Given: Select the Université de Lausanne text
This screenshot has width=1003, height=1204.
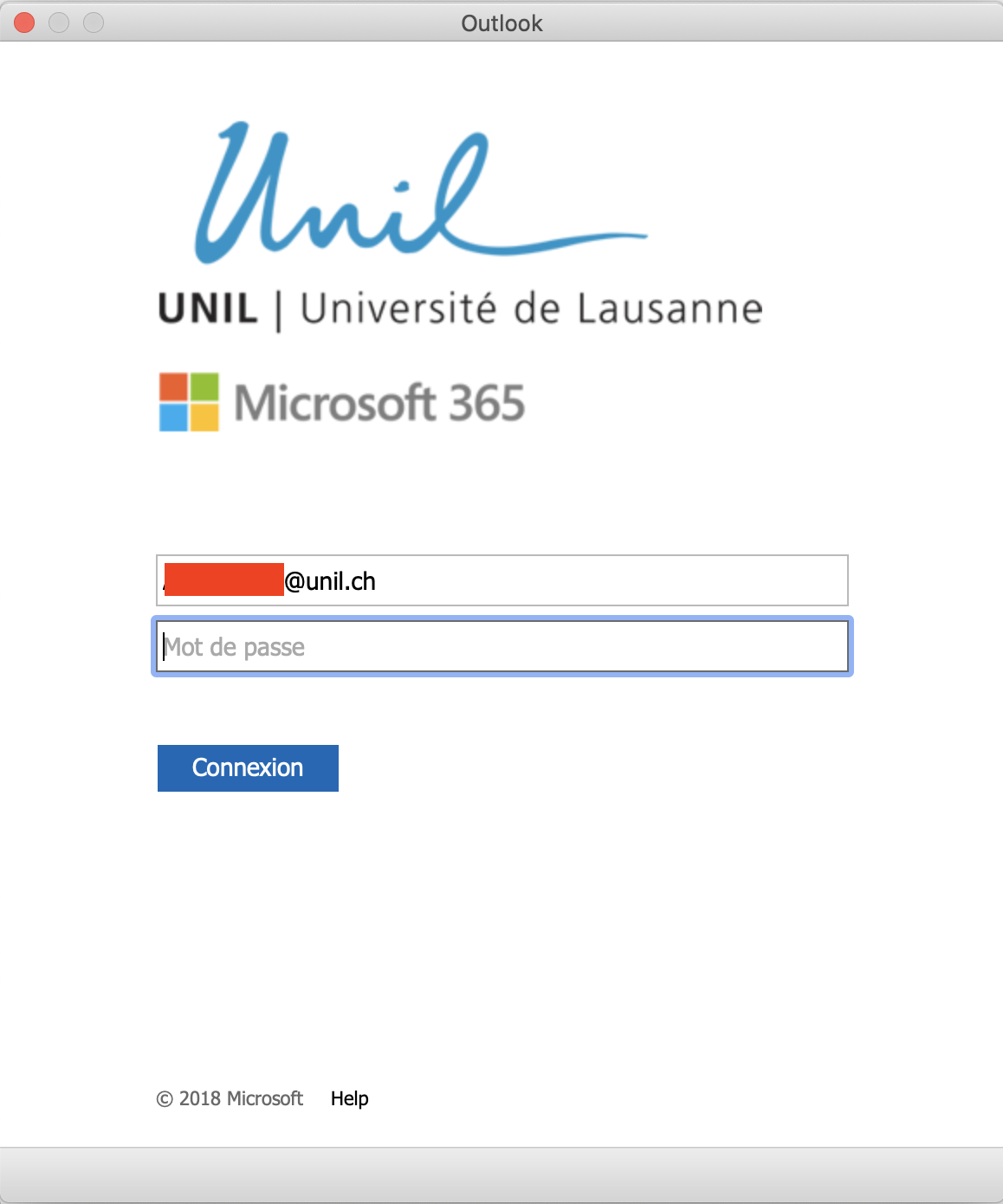Looking at the screenshot, I should pos(531,309).
